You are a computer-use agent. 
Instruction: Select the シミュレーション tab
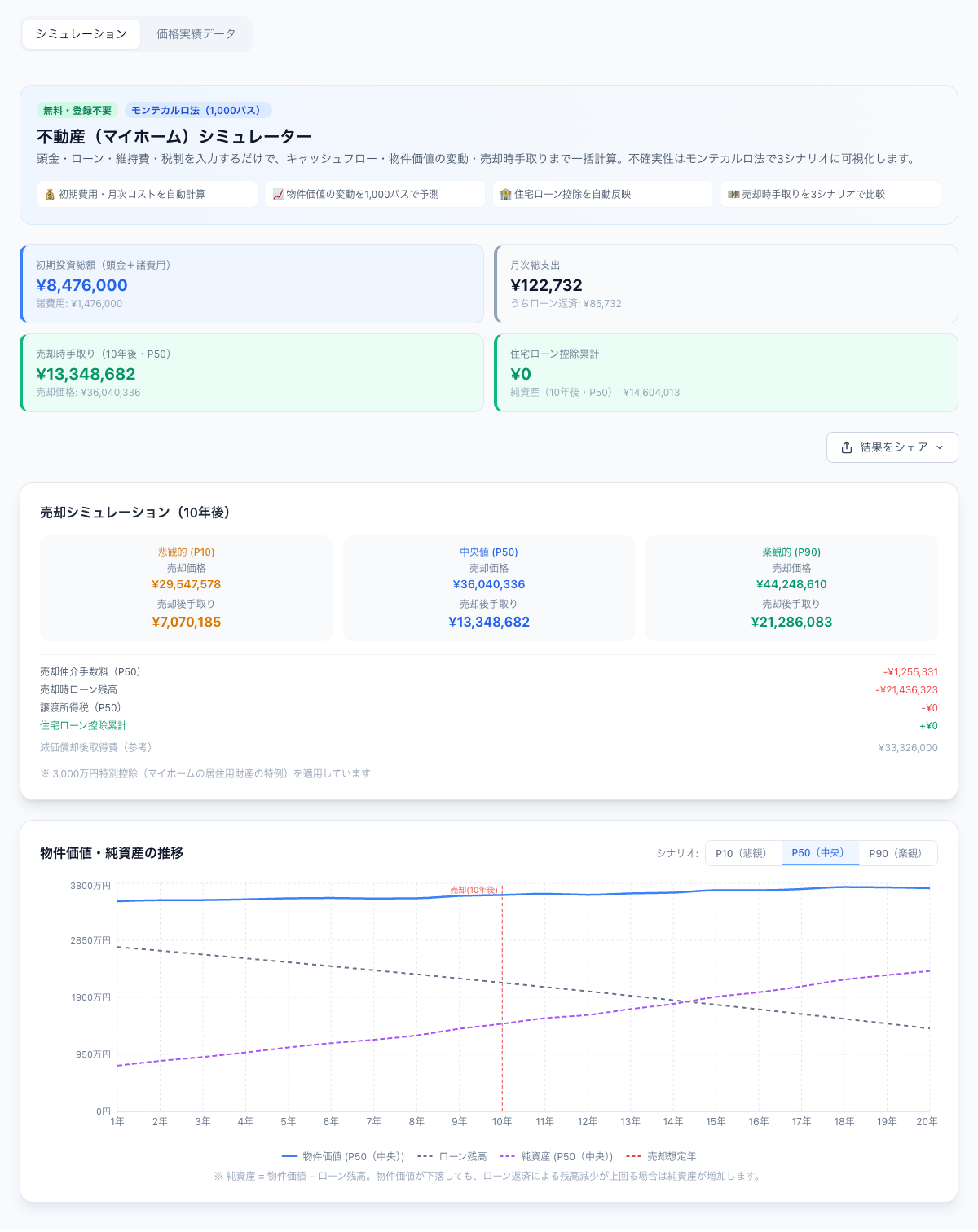click(x=81, y=34)
